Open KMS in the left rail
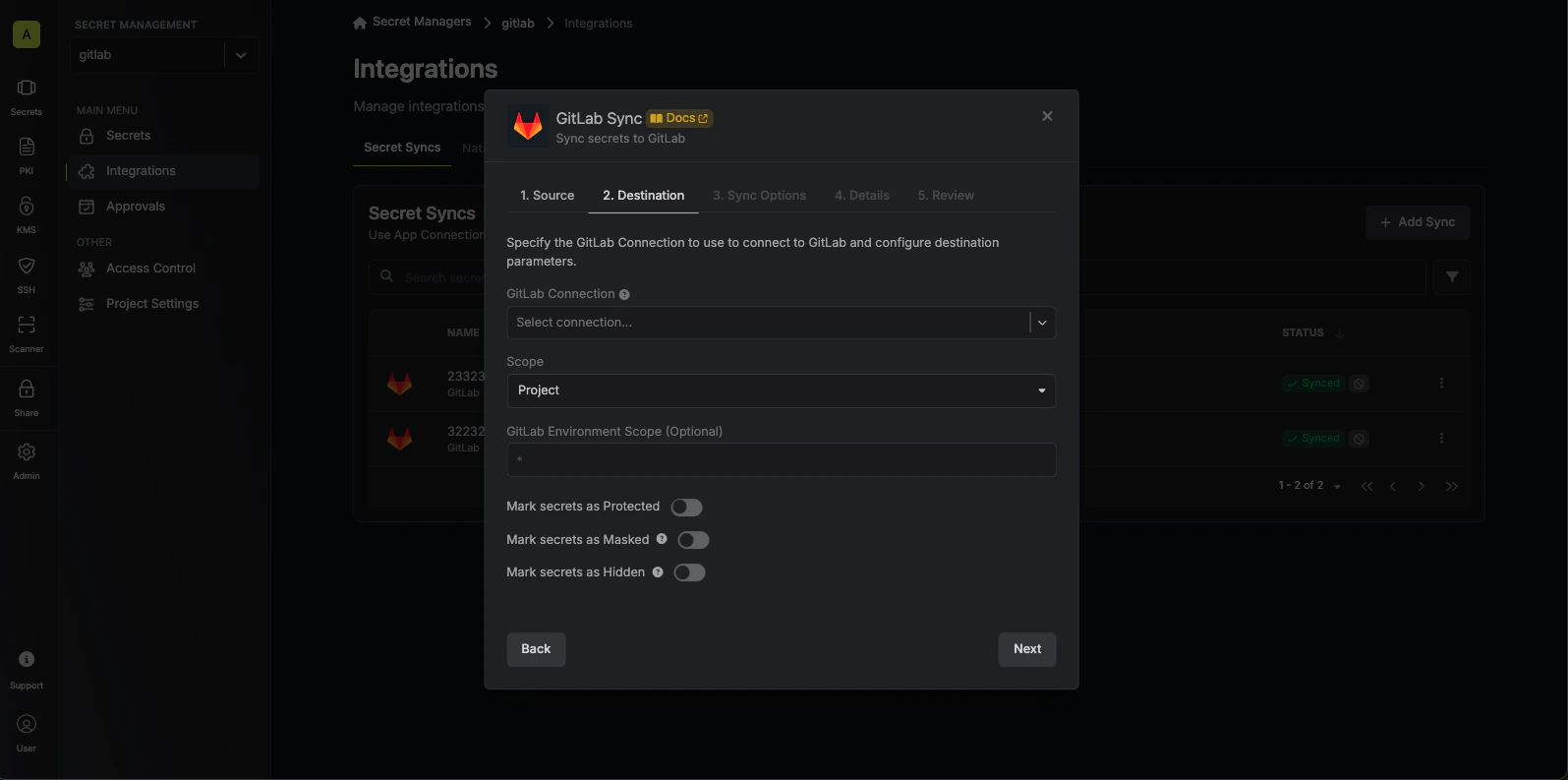 (x=27, y=215)
